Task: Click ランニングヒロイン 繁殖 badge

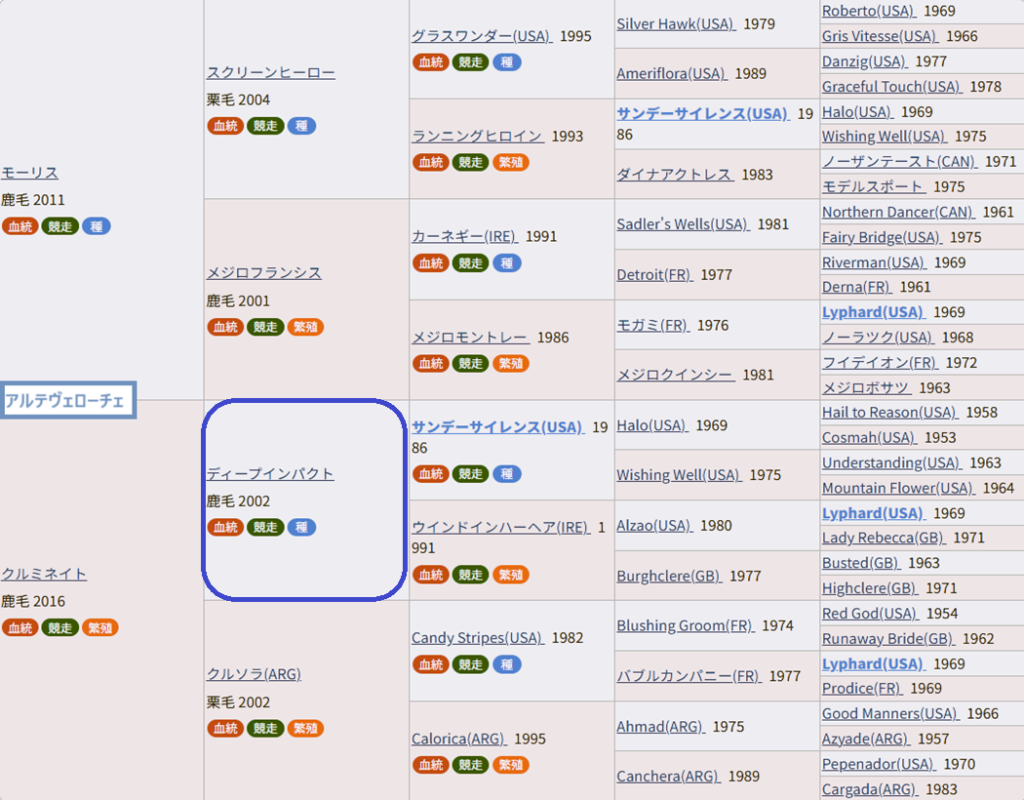Action: (x=511, y=162)
